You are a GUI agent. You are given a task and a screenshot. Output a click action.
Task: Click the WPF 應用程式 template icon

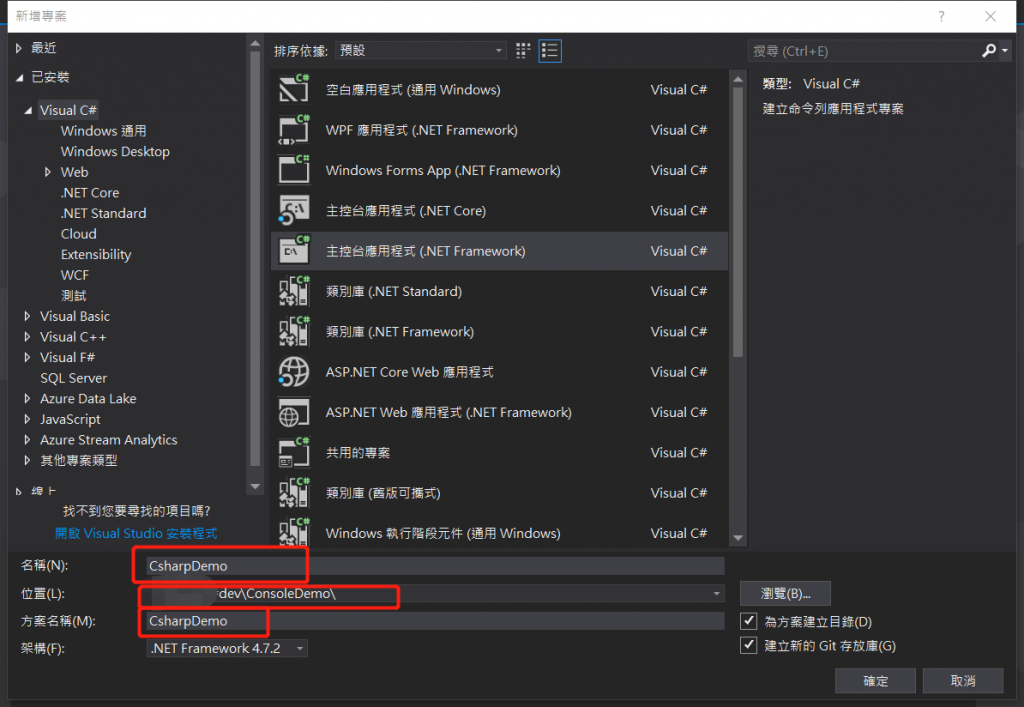coord(294,129)
